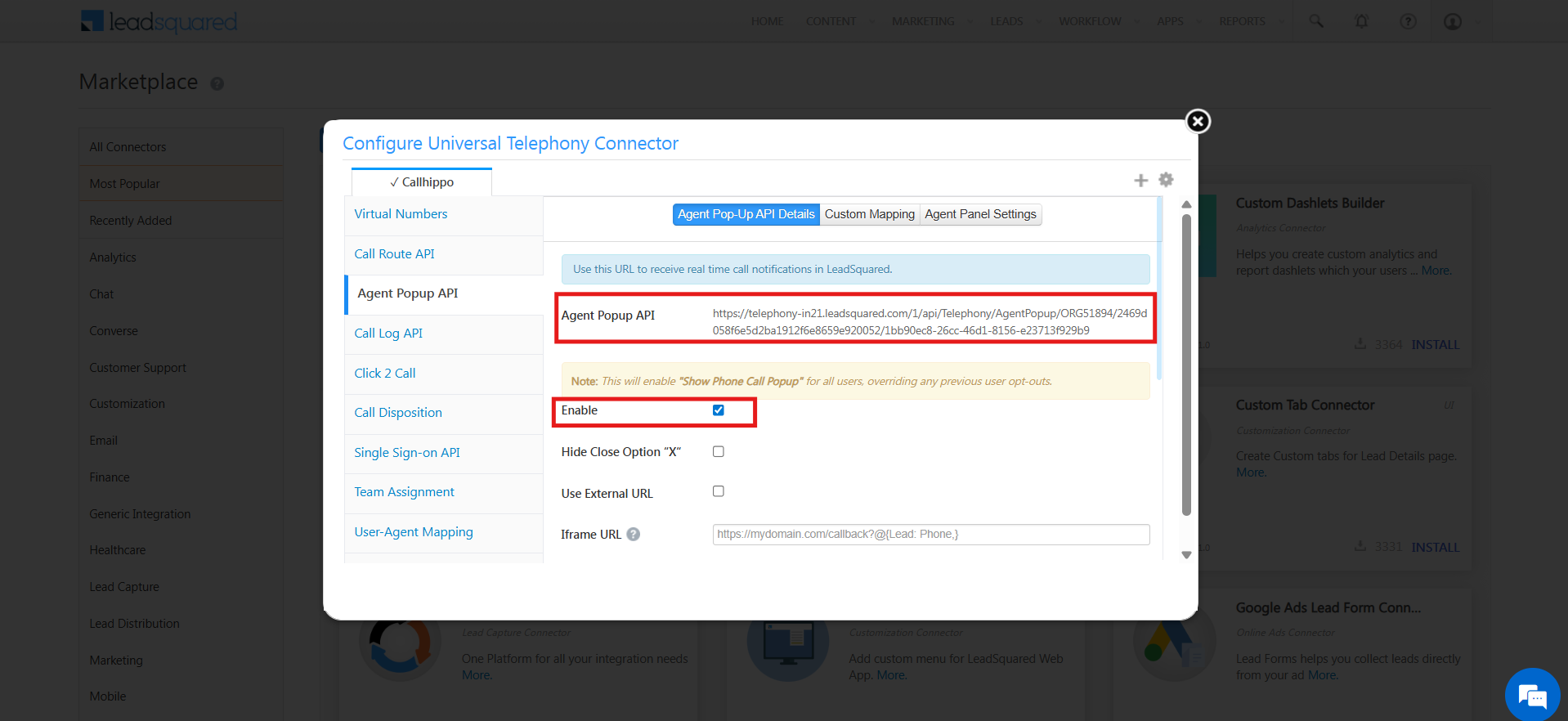Viewport: 1568px width, 721px height.
Task: Click the dialog scrollbar up arrow
Action: click(1186, 204)
